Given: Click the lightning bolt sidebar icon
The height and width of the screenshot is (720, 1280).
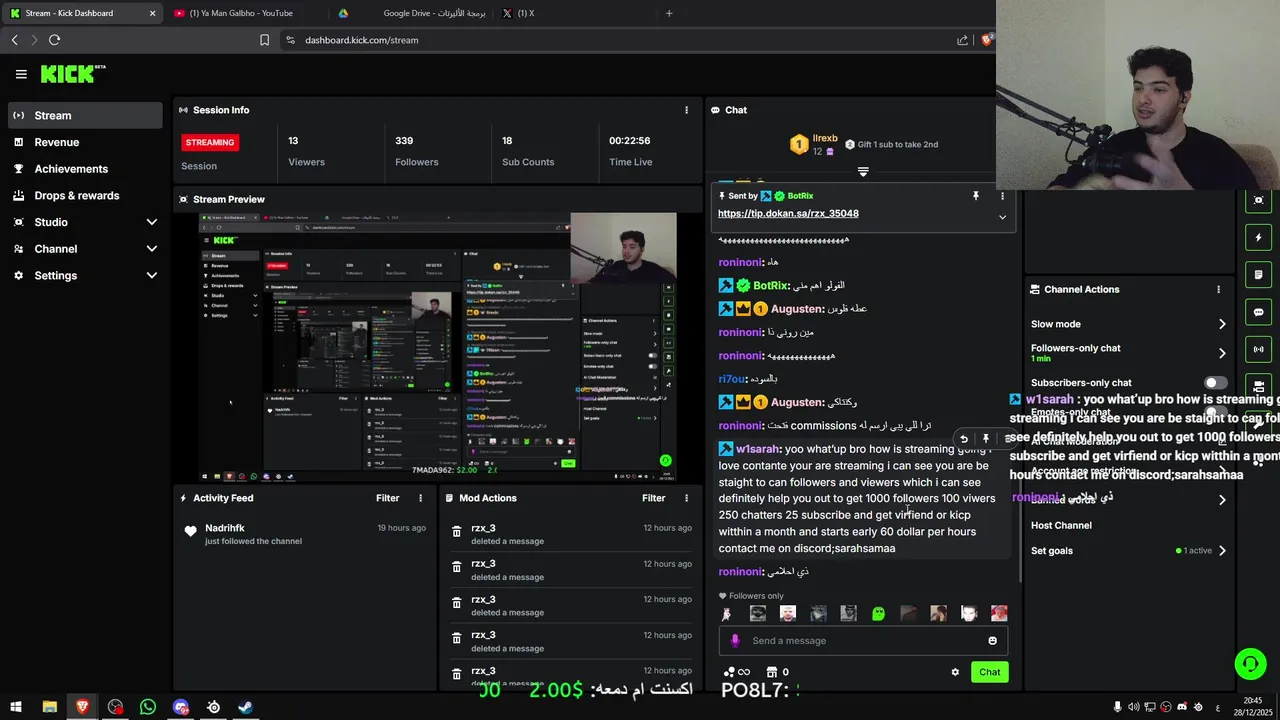Looking at the screenshot, I should (x=1258, y=238).
